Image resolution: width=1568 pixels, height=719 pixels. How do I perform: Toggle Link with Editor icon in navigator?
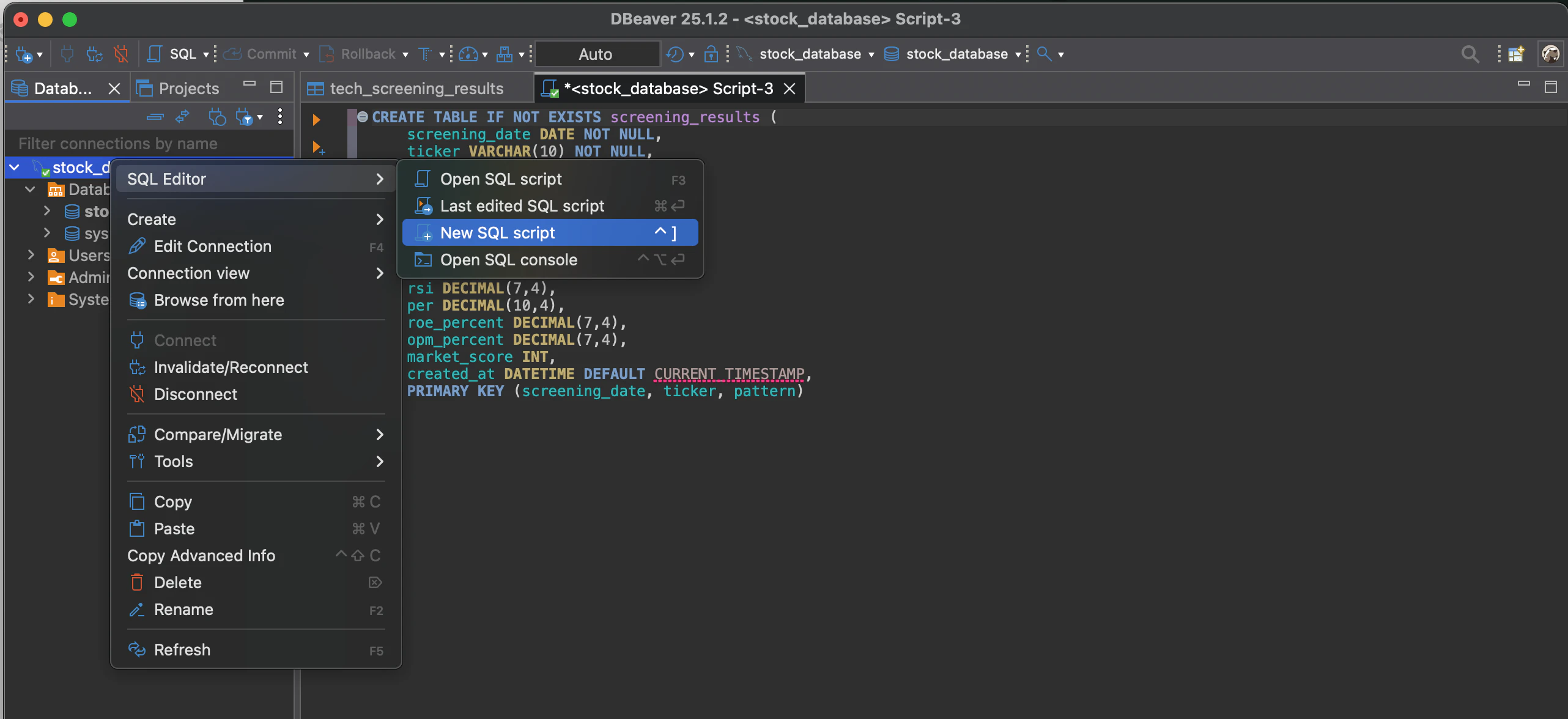click(182, 117)
